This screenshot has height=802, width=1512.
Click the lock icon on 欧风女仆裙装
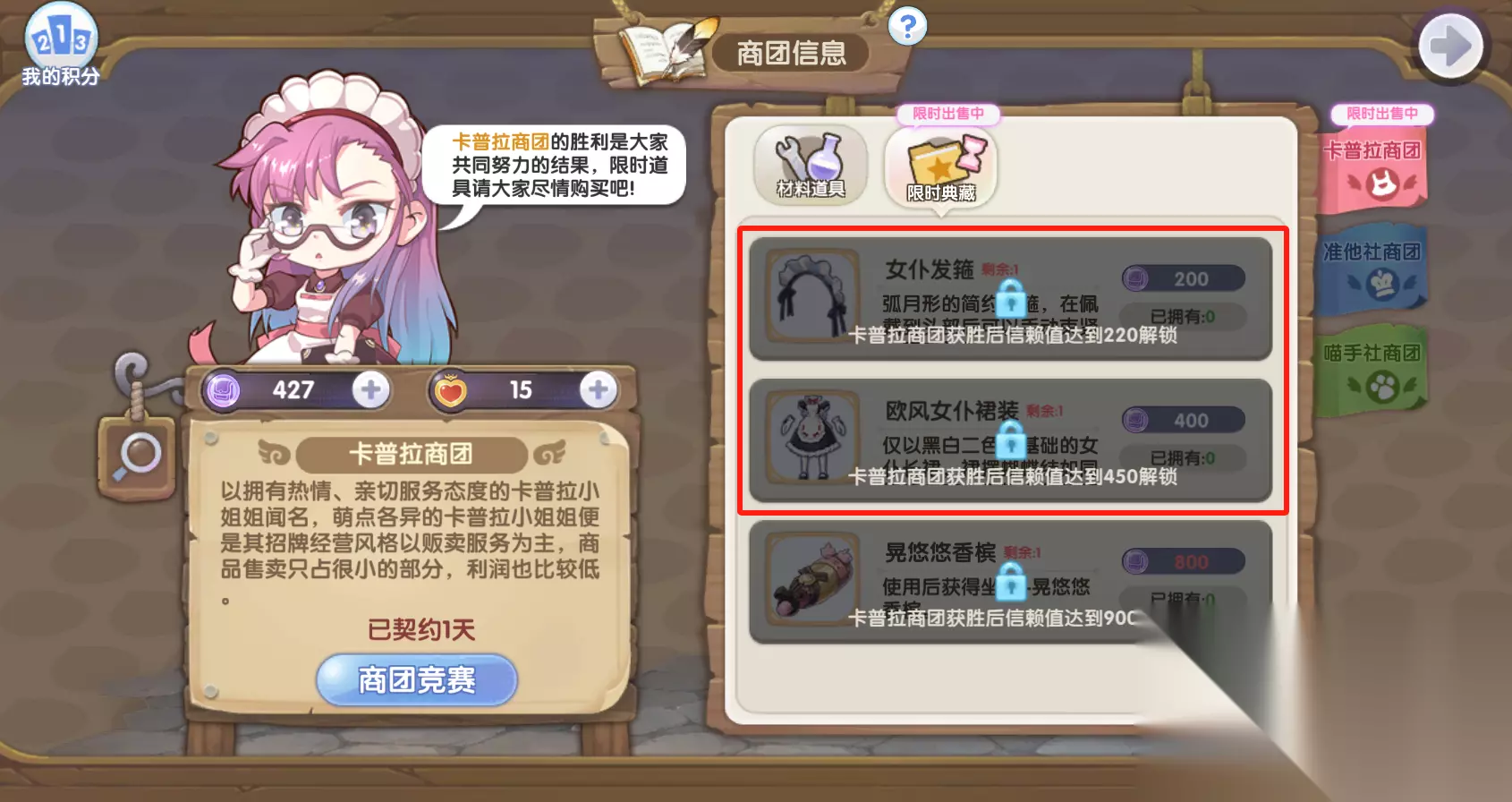[x=1011, y=439]
